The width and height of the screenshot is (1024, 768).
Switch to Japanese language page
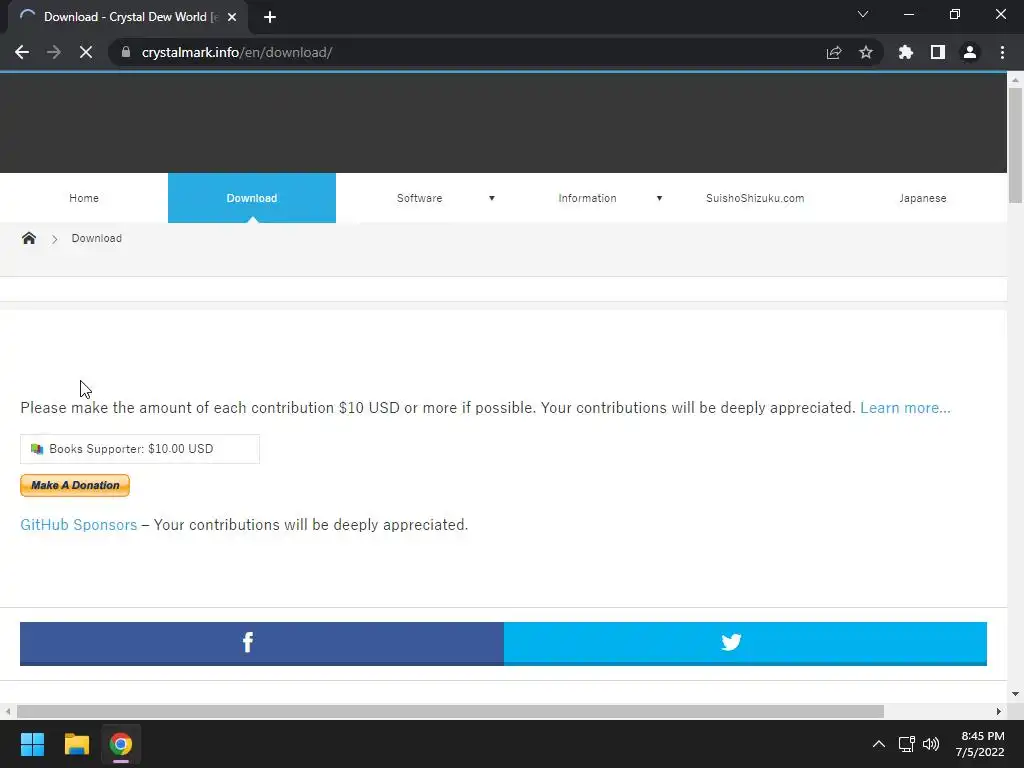[x=923, y=198]
